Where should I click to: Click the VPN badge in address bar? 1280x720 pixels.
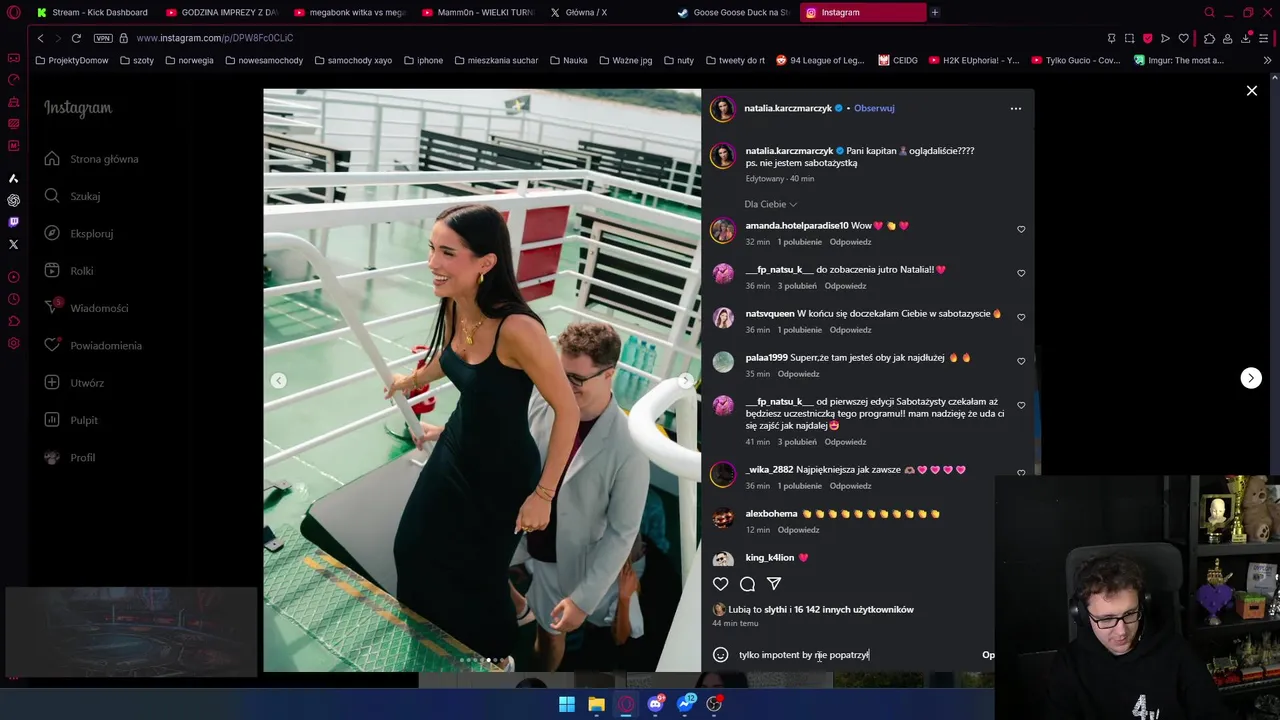pyautogui.click(x=103, y=38)
